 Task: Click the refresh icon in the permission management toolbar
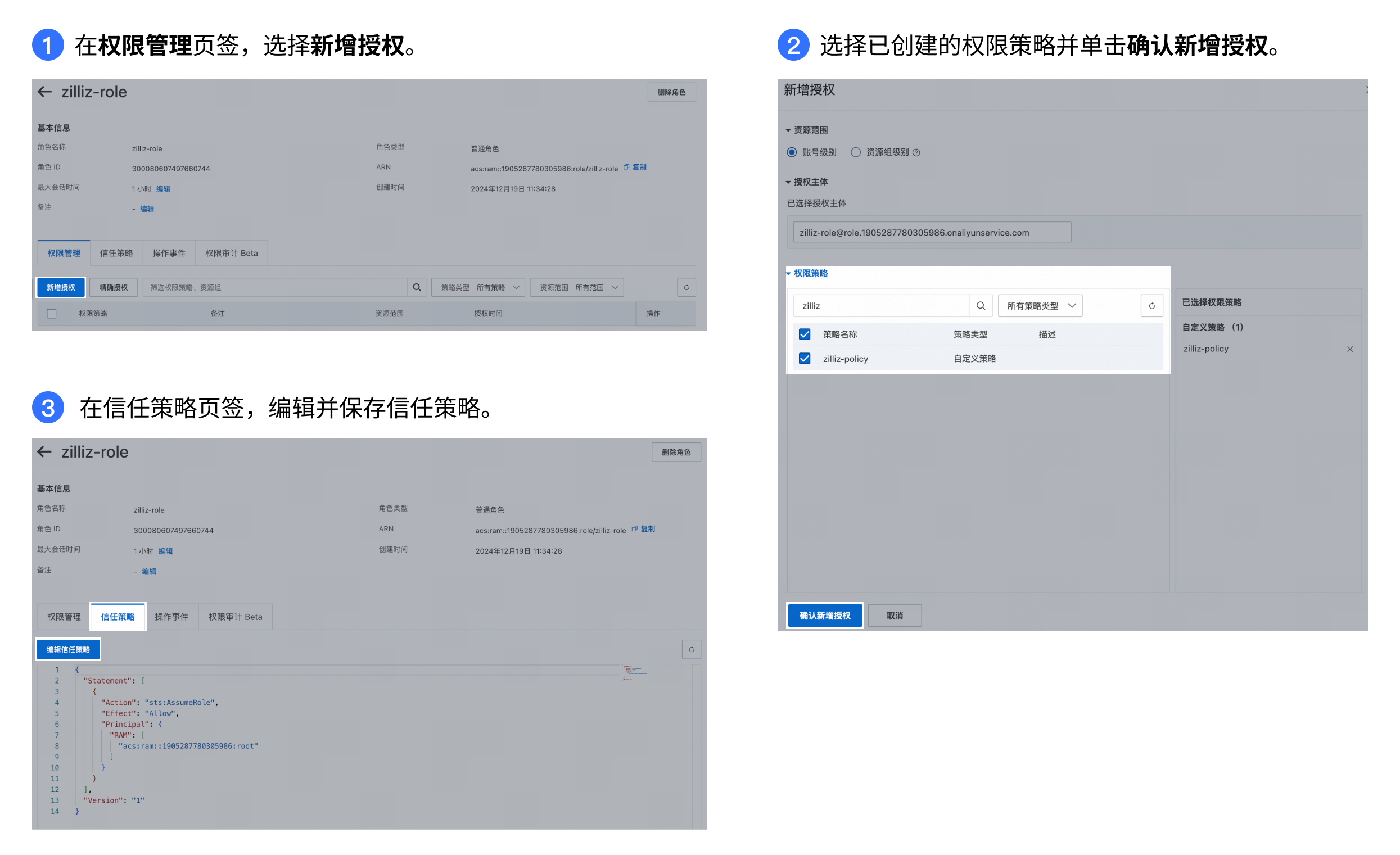(x=688, y=288)
